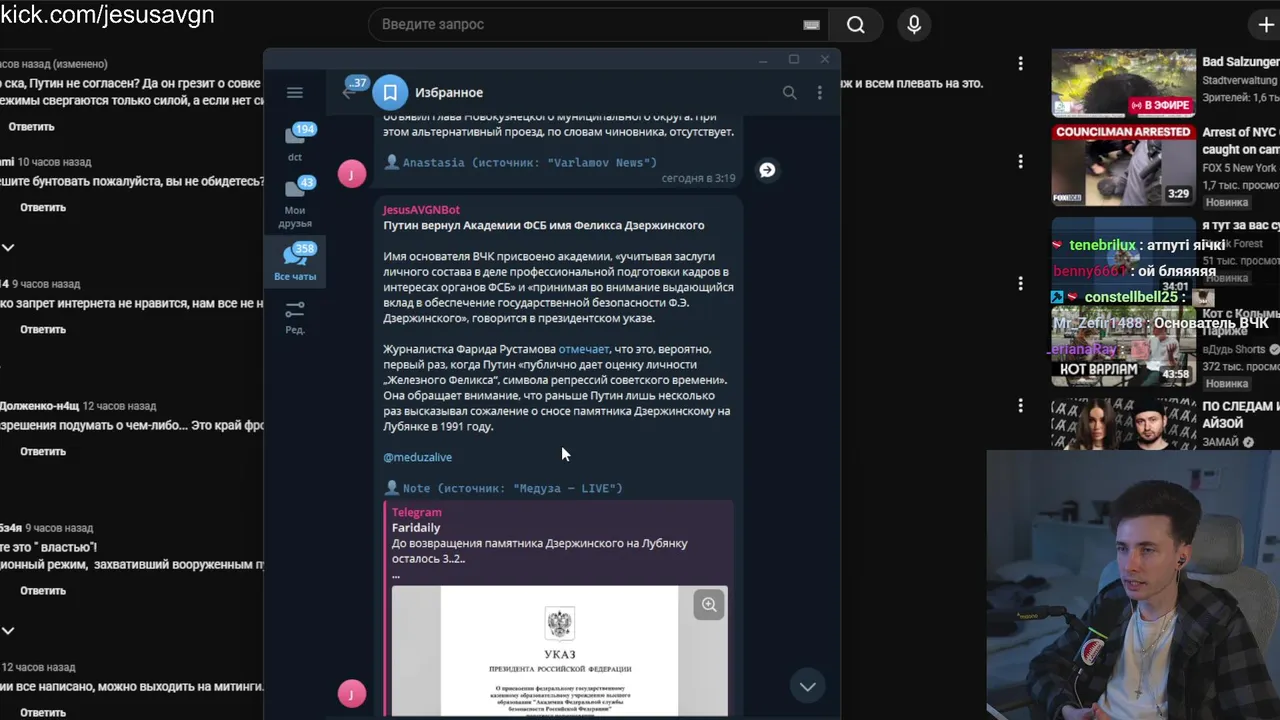This screenshot has height=720, width=1280.
Task: Reply to the 'властью' comment
Action: [x=43, y=591]
